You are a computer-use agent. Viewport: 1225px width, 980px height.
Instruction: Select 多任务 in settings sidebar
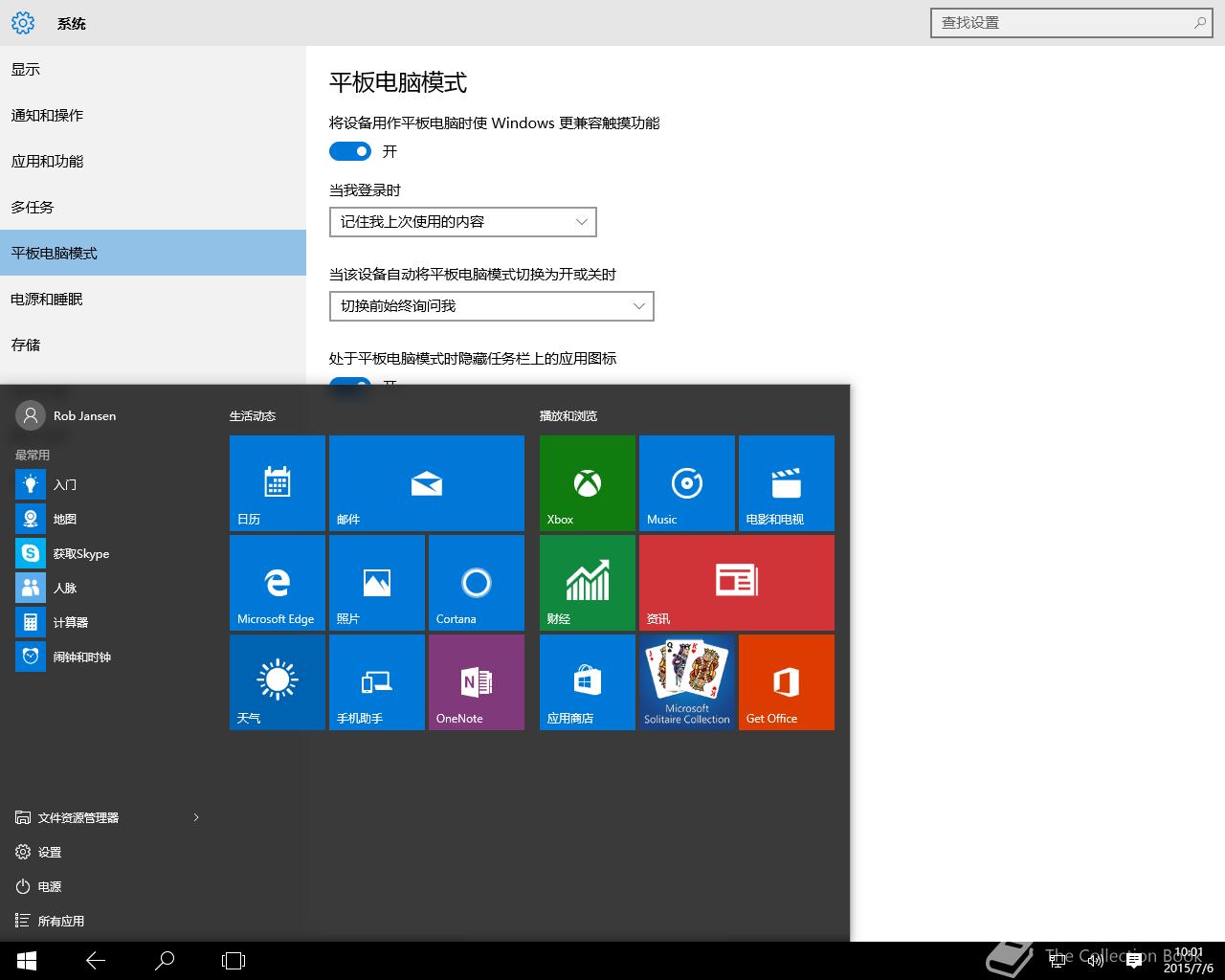tap(153, 207)
